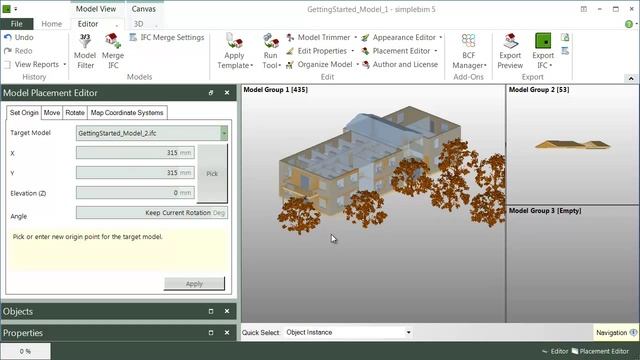Click the lower small export icon beside Export IFC
Viewport: 640px width, 360px height.
point(565,51)
